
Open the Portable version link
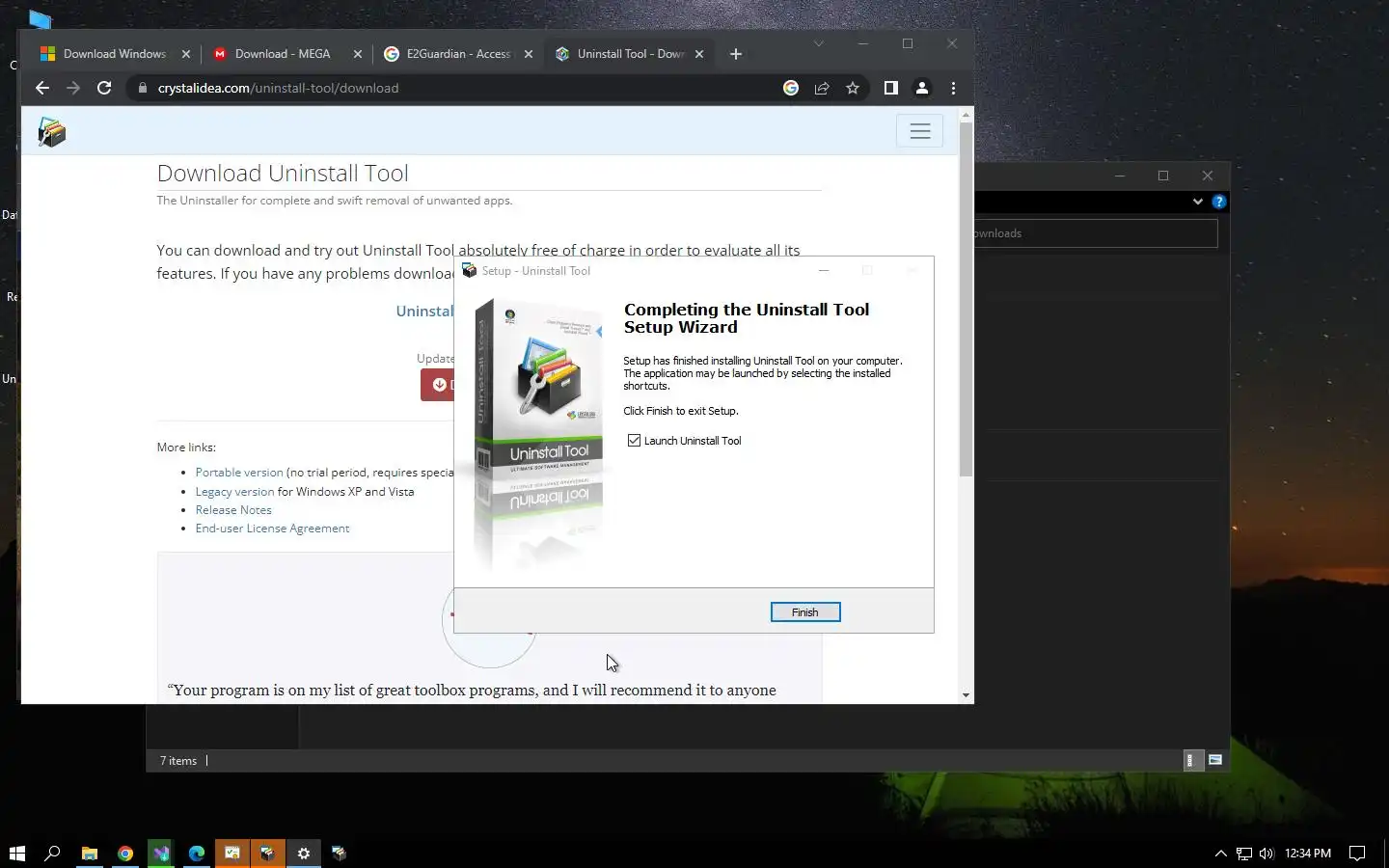pos(239,473)
